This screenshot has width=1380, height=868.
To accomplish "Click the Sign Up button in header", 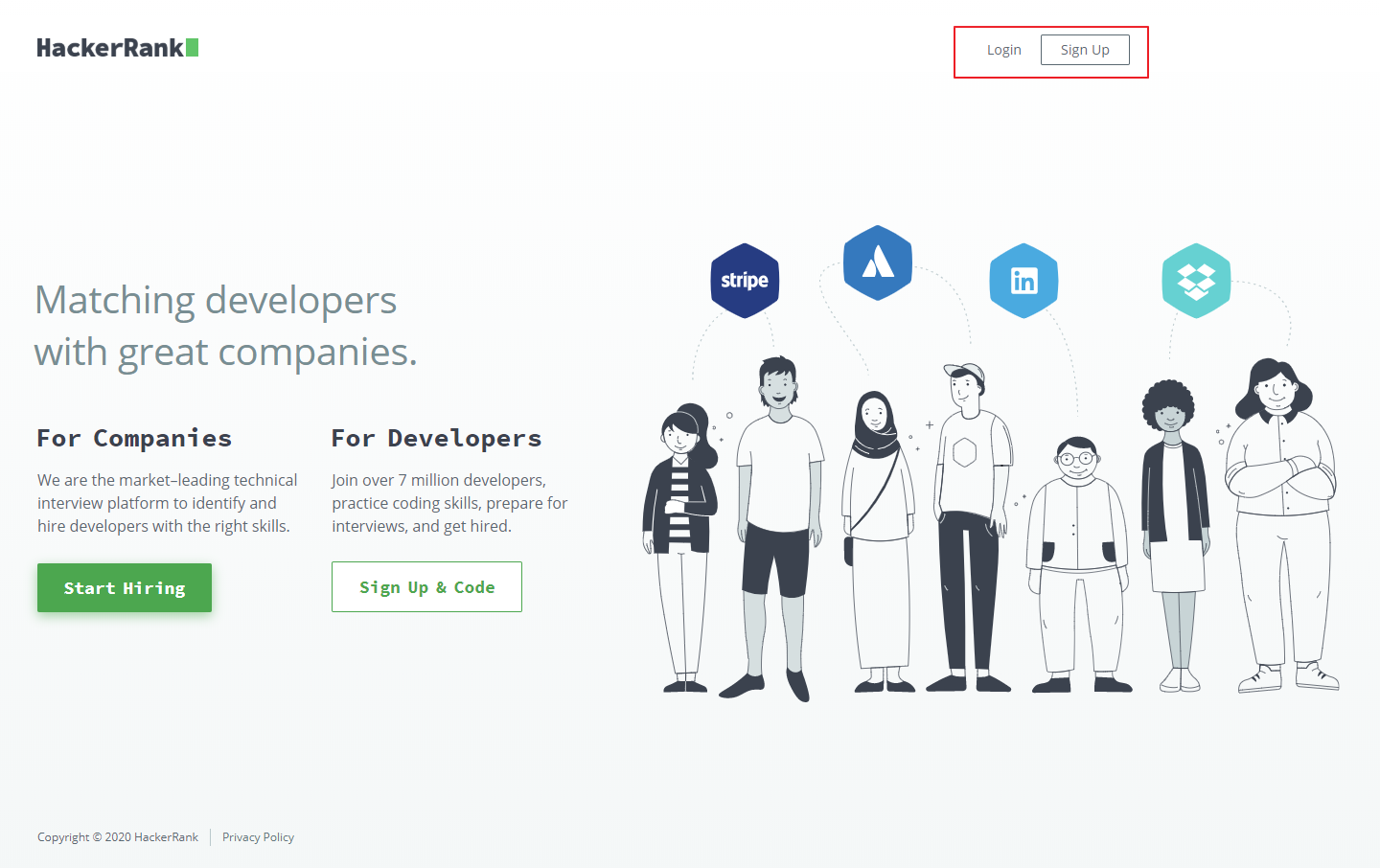I will tap(1085, 50).
